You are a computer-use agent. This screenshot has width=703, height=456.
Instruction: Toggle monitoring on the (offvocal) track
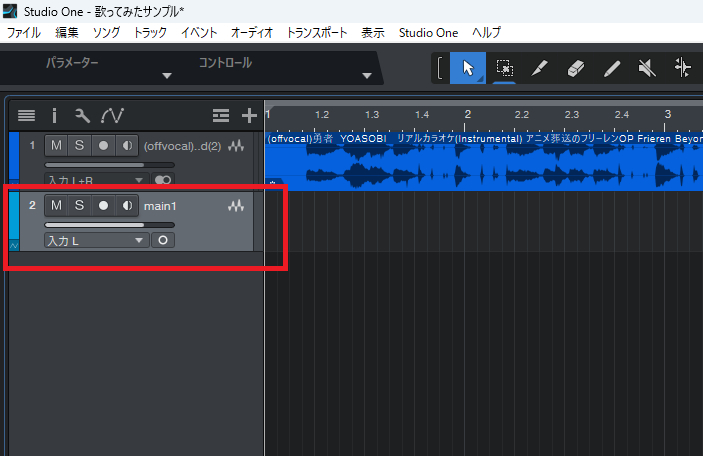pos(127,146)
